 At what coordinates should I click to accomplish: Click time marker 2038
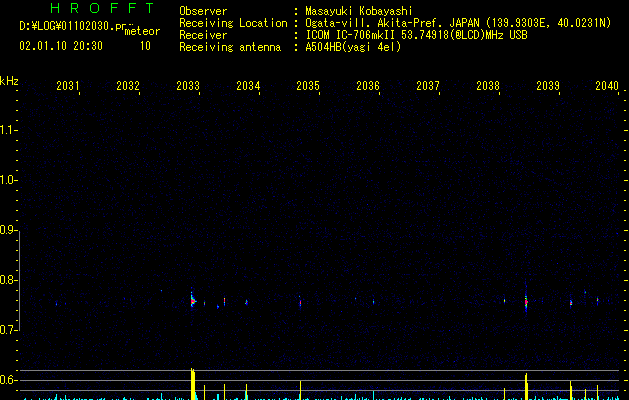point(488,86)
